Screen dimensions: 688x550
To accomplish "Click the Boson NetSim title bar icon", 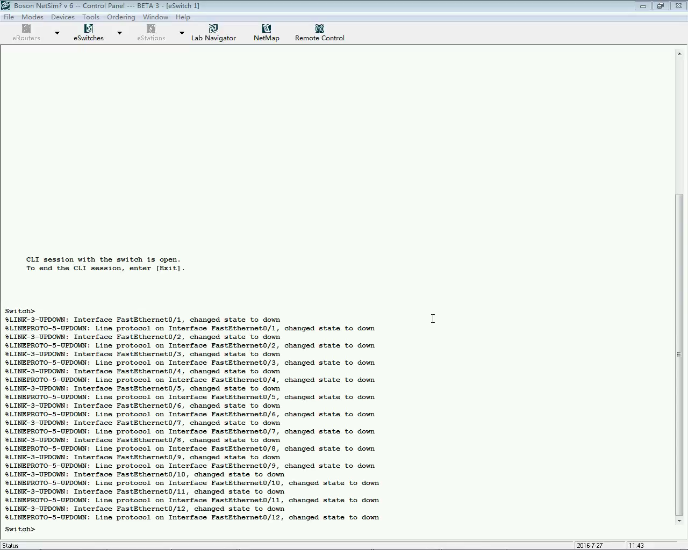I will click(x=6, y=6).
